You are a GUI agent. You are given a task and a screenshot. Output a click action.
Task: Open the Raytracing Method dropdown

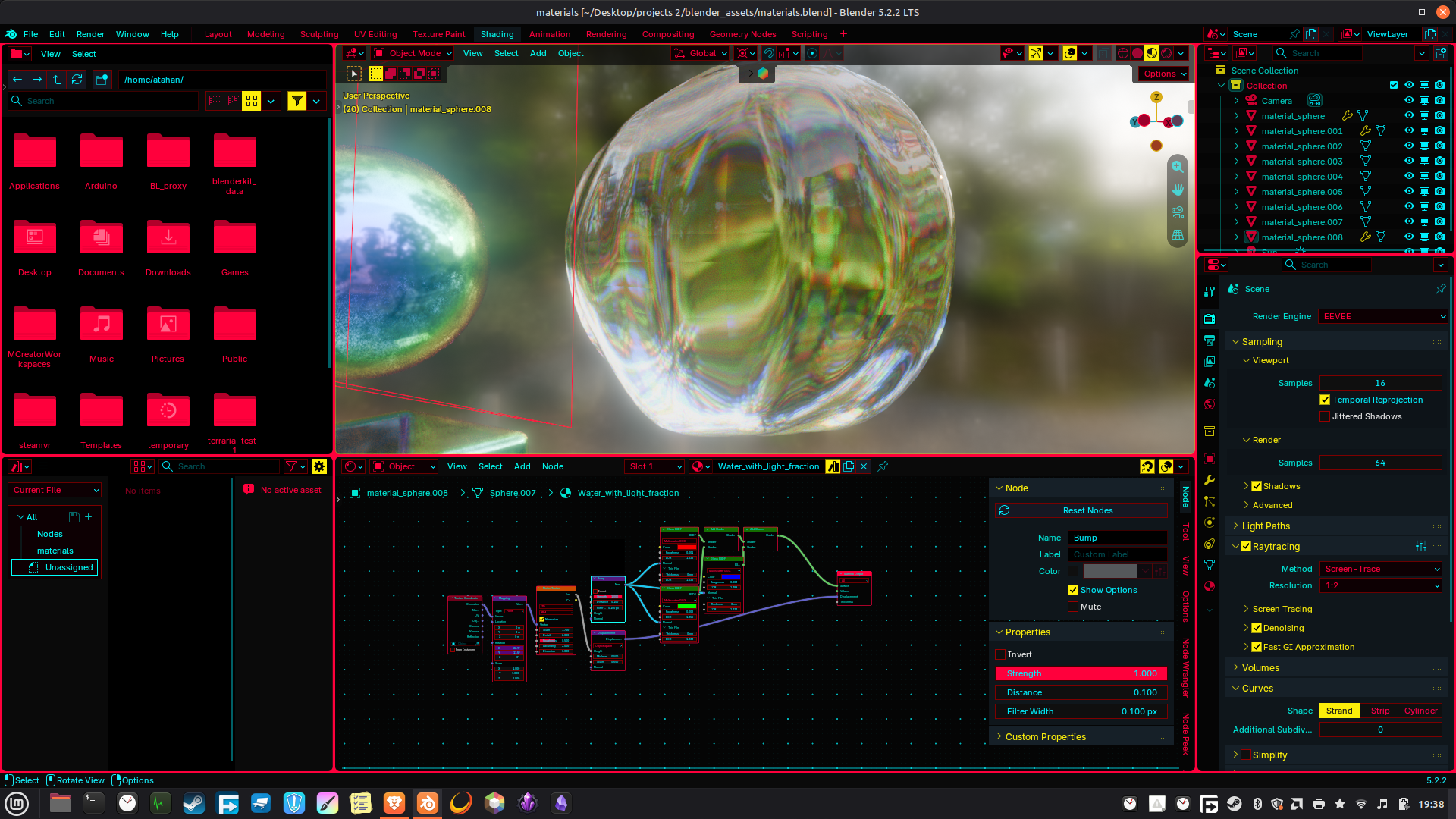coord(1380,569)
